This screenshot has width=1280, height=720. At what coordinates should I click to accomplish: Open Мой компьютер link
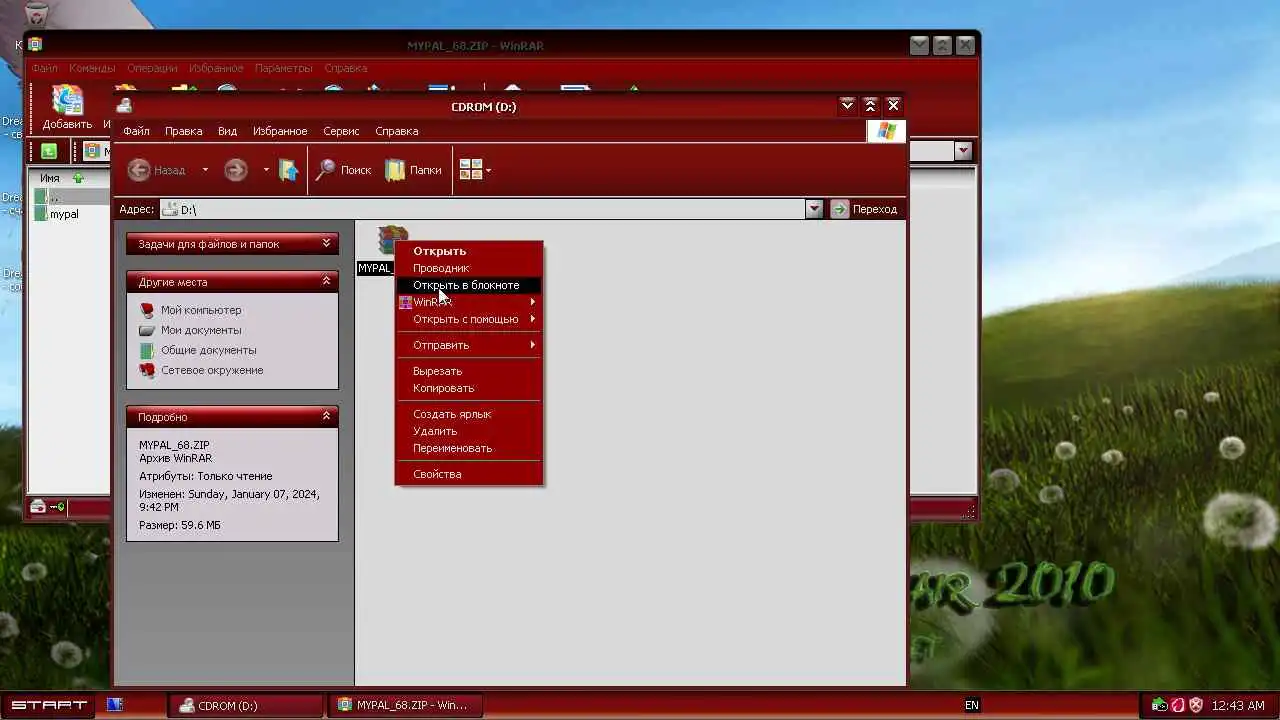201,310
